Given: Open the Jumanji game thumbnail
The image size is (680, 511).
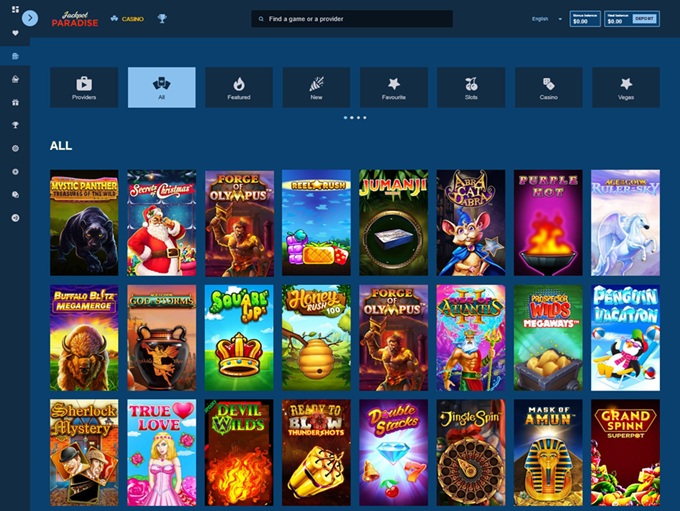Looking at the screenshot, I should pyautogui.click(x=394, y=222).
